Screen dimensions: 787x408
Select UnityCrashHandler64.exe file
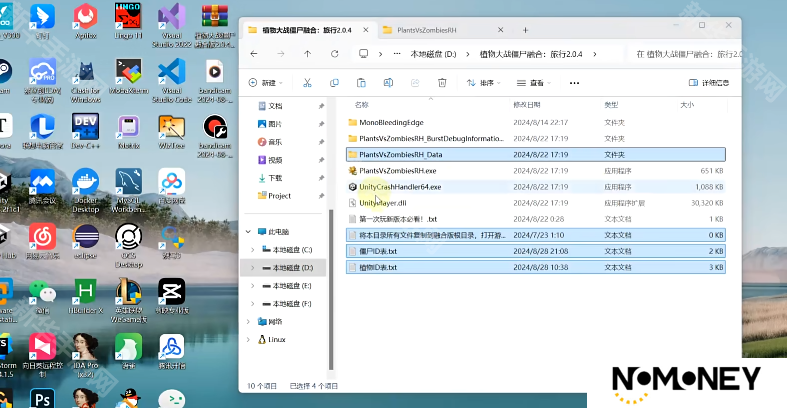536,187
